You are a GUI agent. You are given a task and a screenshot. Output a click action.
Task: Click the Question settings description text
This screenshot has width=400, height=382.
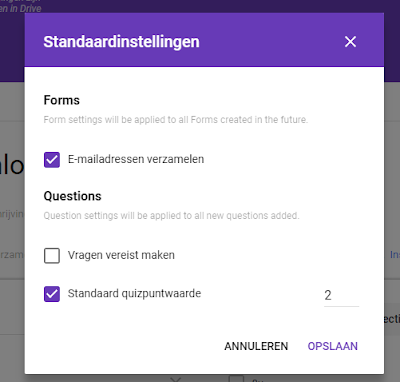pos(171,216)
